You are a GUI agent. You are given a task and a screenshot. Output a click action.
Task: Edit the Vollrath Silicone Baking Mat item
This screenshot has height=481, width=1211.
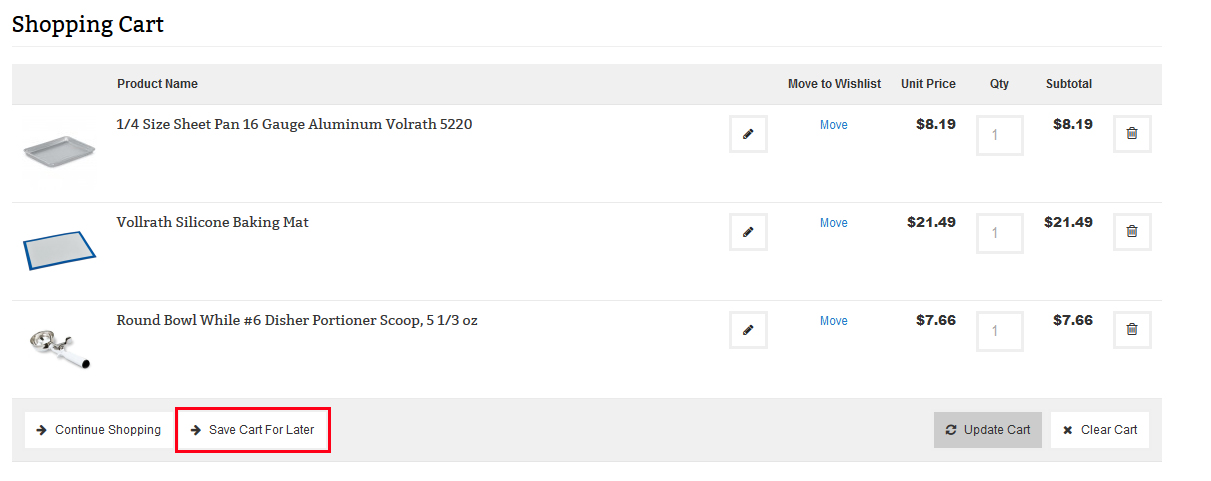[x=748, y=232]
